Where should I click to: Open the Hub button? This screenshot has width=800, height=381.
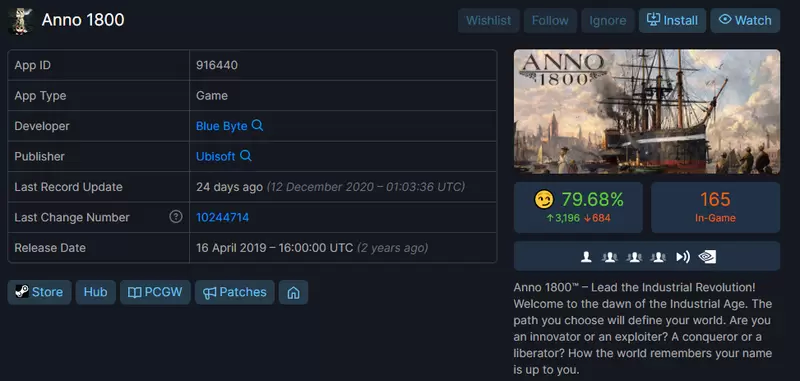point(95,292)
